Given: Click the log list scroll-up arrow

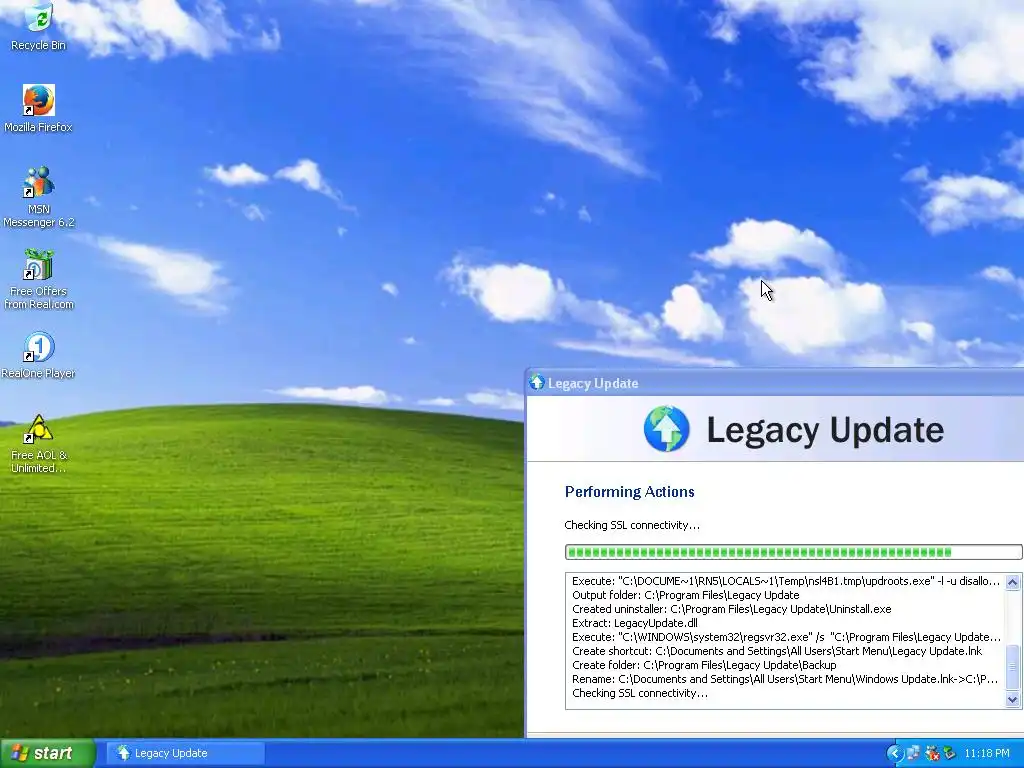Looking at the screenshot, I should 1012,582.
